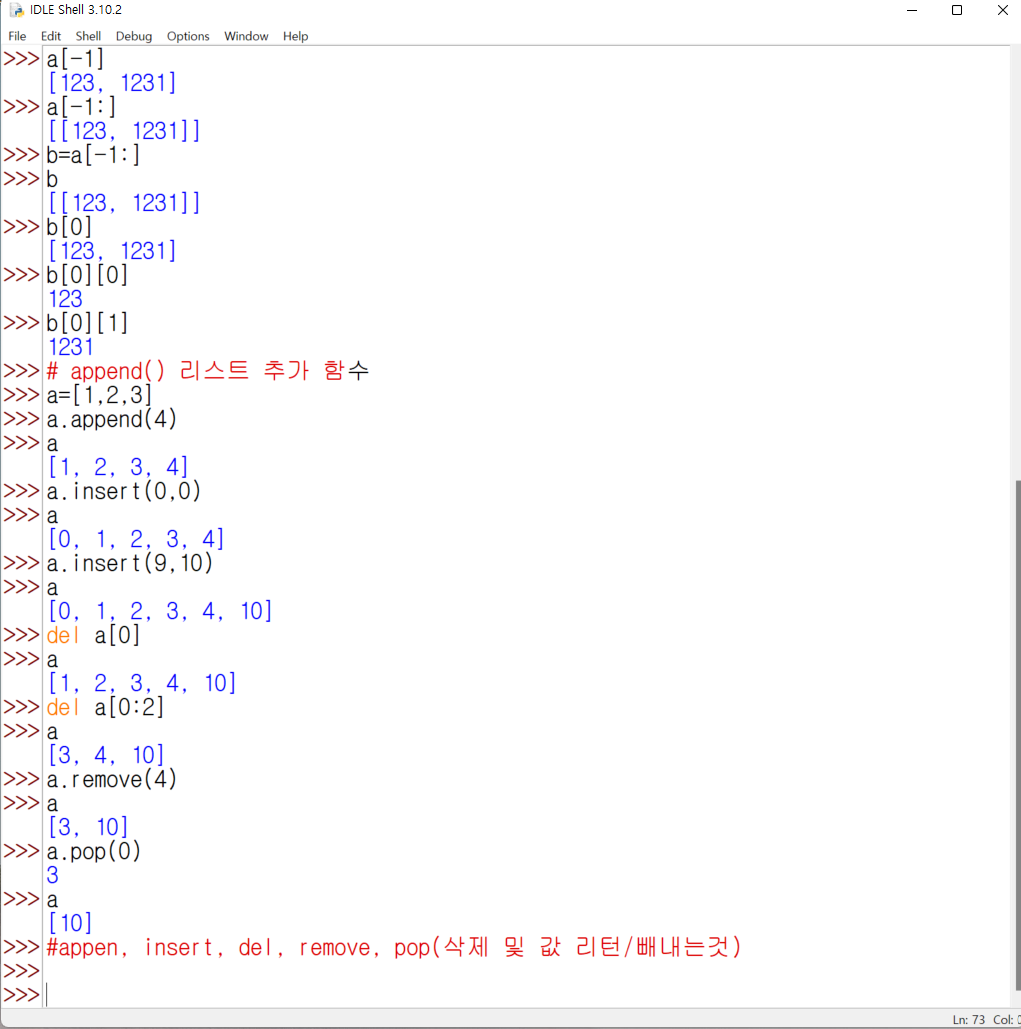Screen dimensions: 1021x1029
Task: Click the window title 'IDLE Shell 3.10.2'
Action: tap(76, 10)
